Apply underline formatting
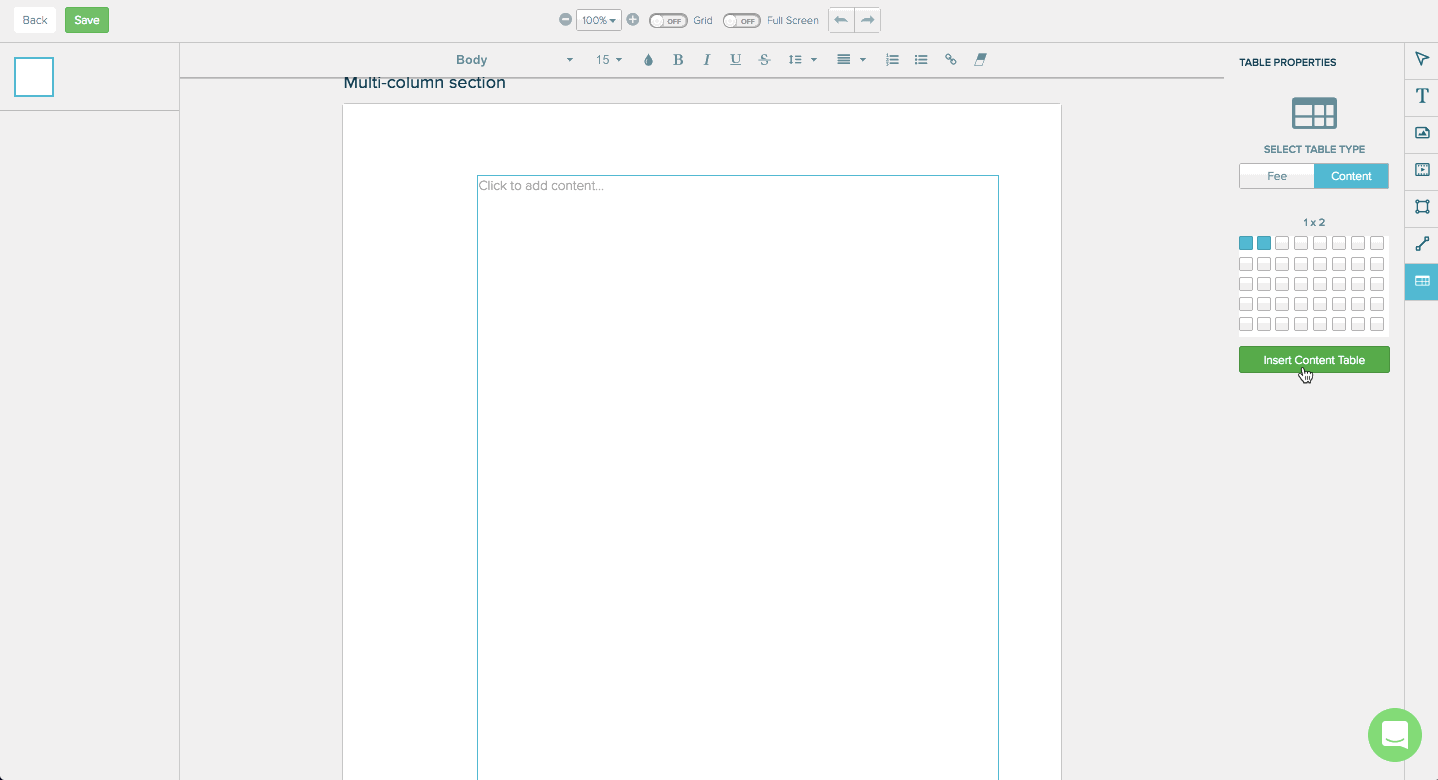Screen dimensions: 1438x780 [x=735, y=59]
